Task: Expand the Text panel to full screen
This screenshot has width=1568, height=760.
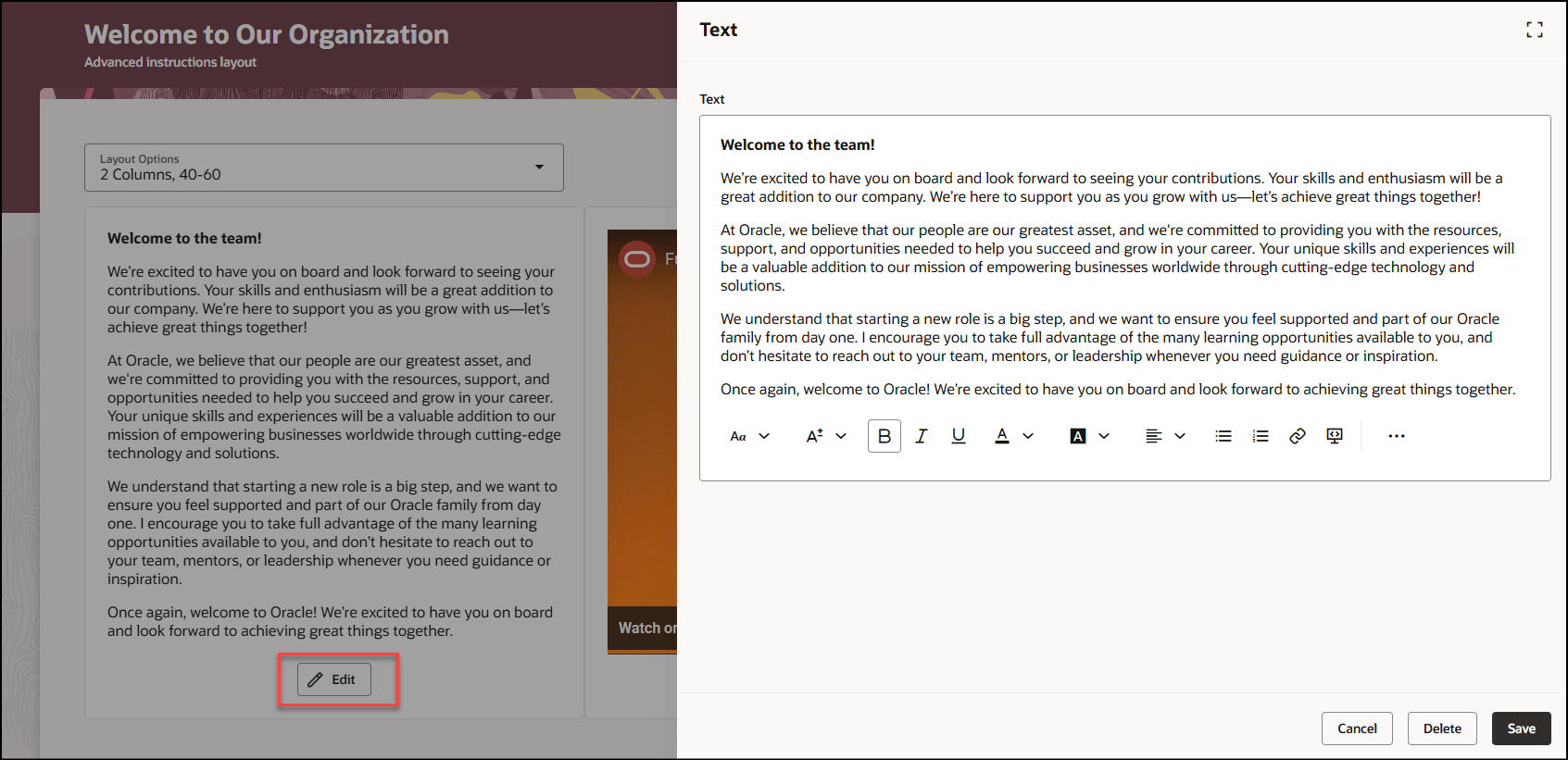Action: (x=1535, y=31)
